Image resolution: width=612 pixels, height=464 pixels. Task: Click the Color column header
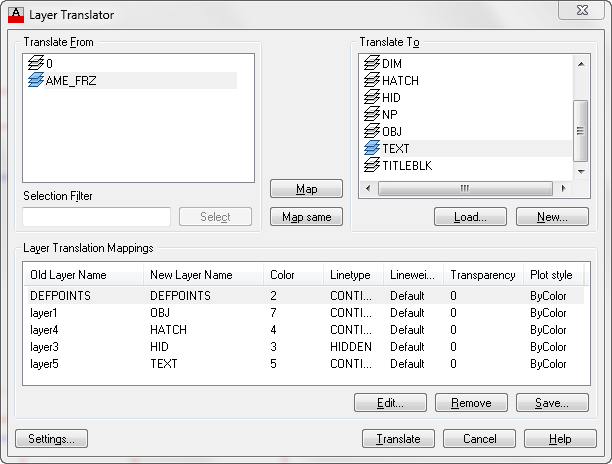click(x=293, y=275)
